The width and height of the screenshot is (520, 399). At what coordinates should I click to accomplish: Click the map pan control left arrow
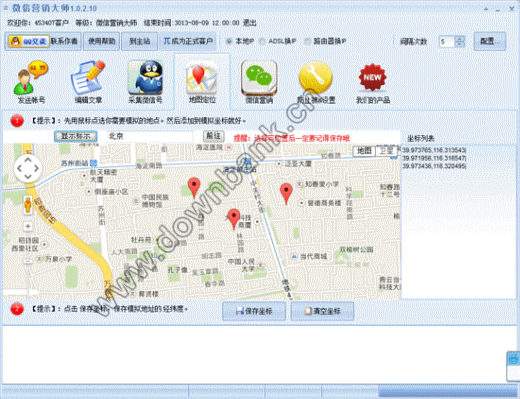point(20,168)
